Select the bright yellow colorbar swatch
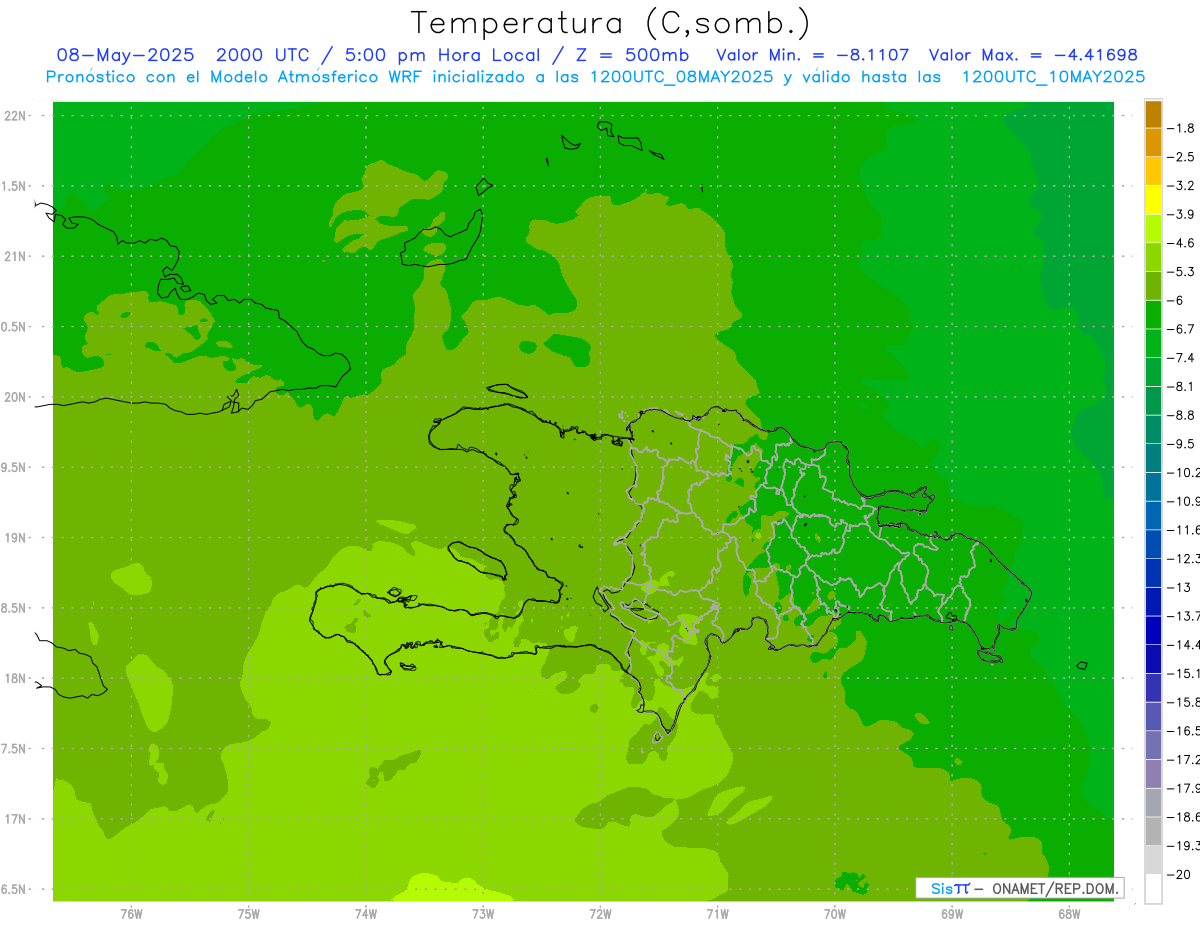Image resolution: width=1200 pixels, height=927 pixels. 1153,200
